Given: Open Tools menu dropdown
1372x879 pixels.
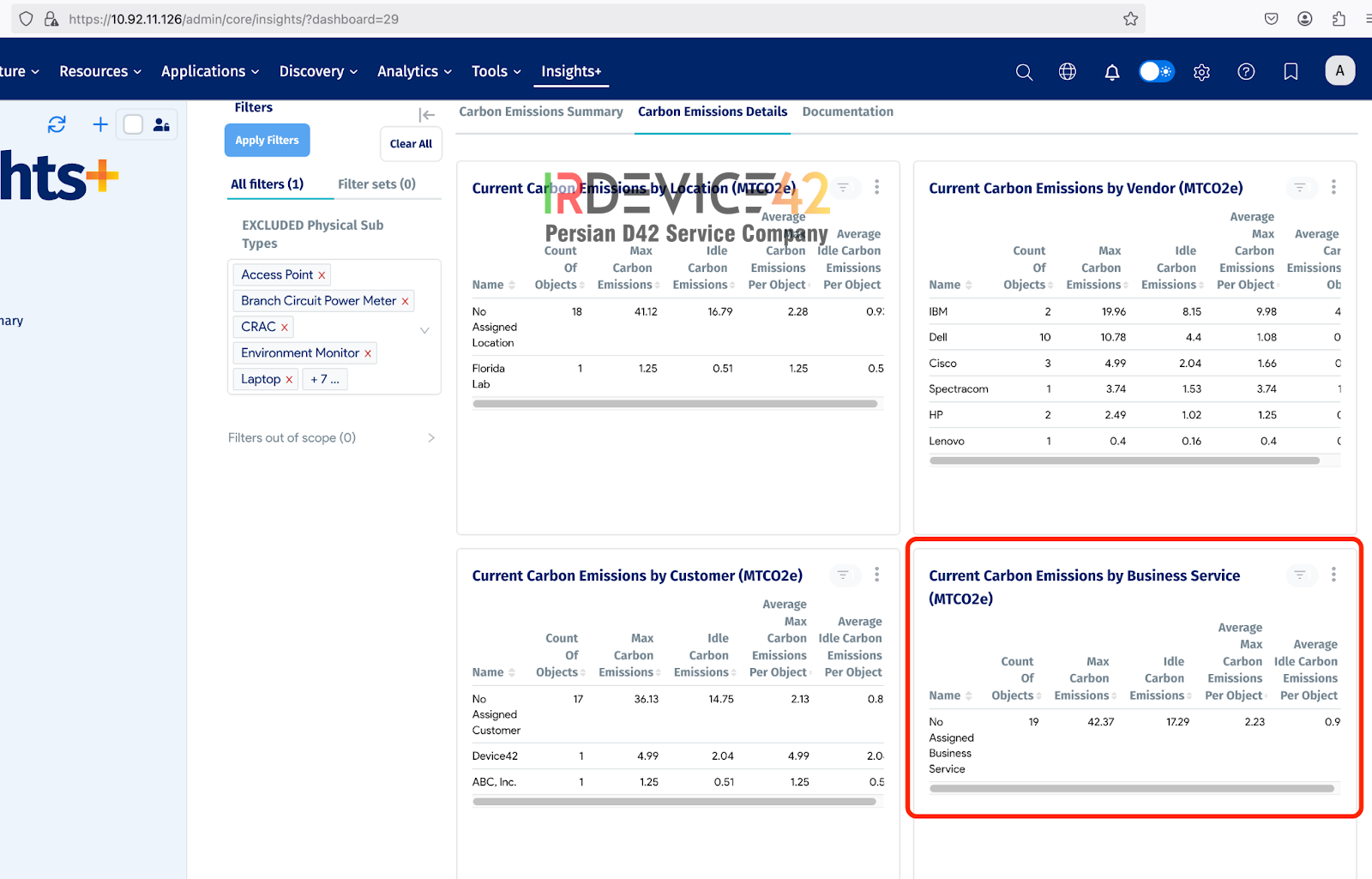Looking at the screenshot, I should (496, 71).
